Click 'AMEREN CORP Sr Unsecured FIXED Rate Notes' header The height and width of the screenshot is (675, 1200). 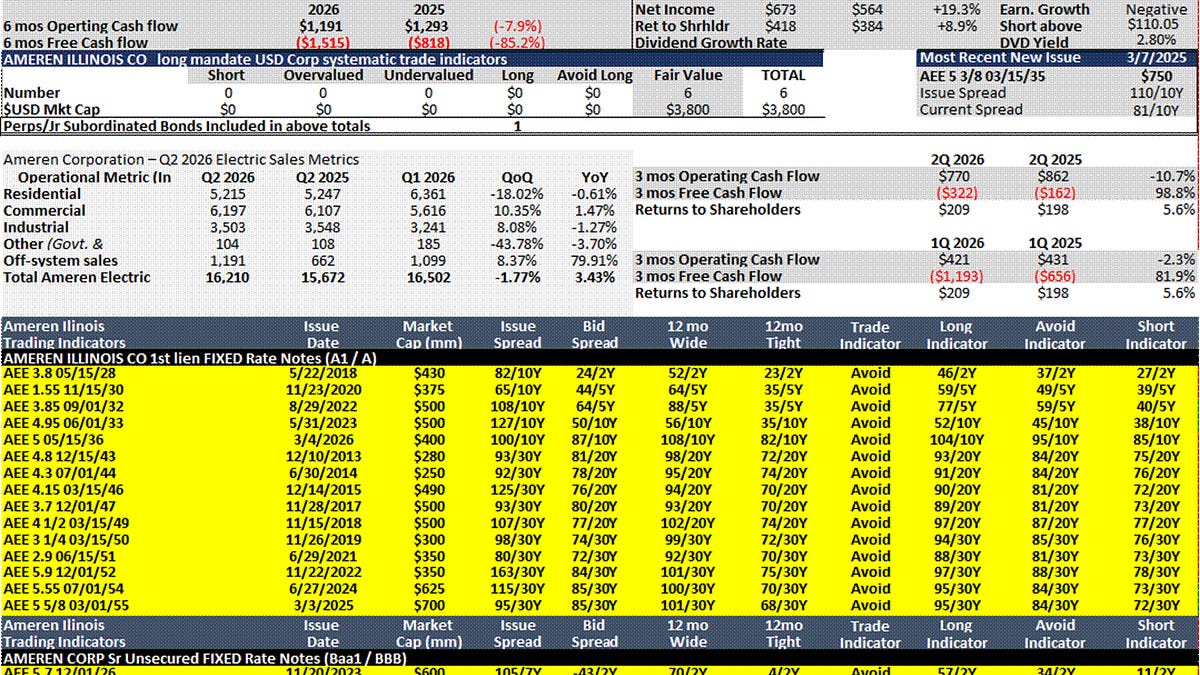pos(600,657)
